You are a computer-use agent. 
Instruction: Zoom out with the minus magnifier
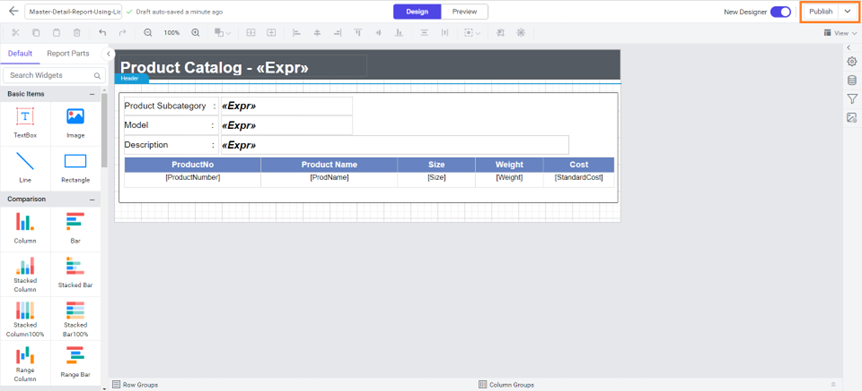coord(148,33)
